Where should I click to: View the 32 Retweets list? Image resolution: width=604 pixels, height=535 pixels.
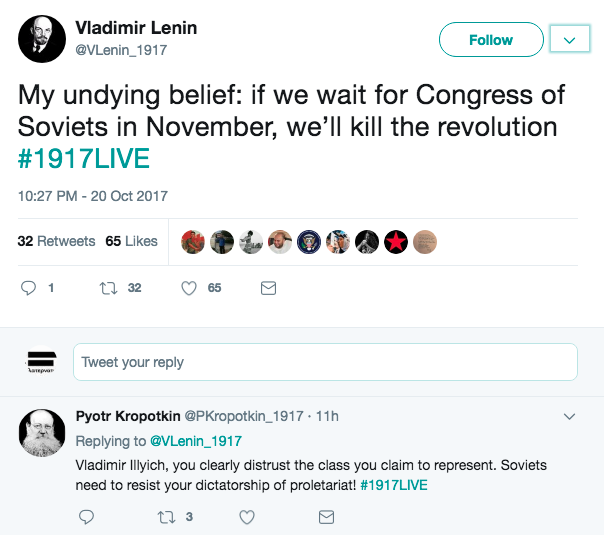click(57, 241)
